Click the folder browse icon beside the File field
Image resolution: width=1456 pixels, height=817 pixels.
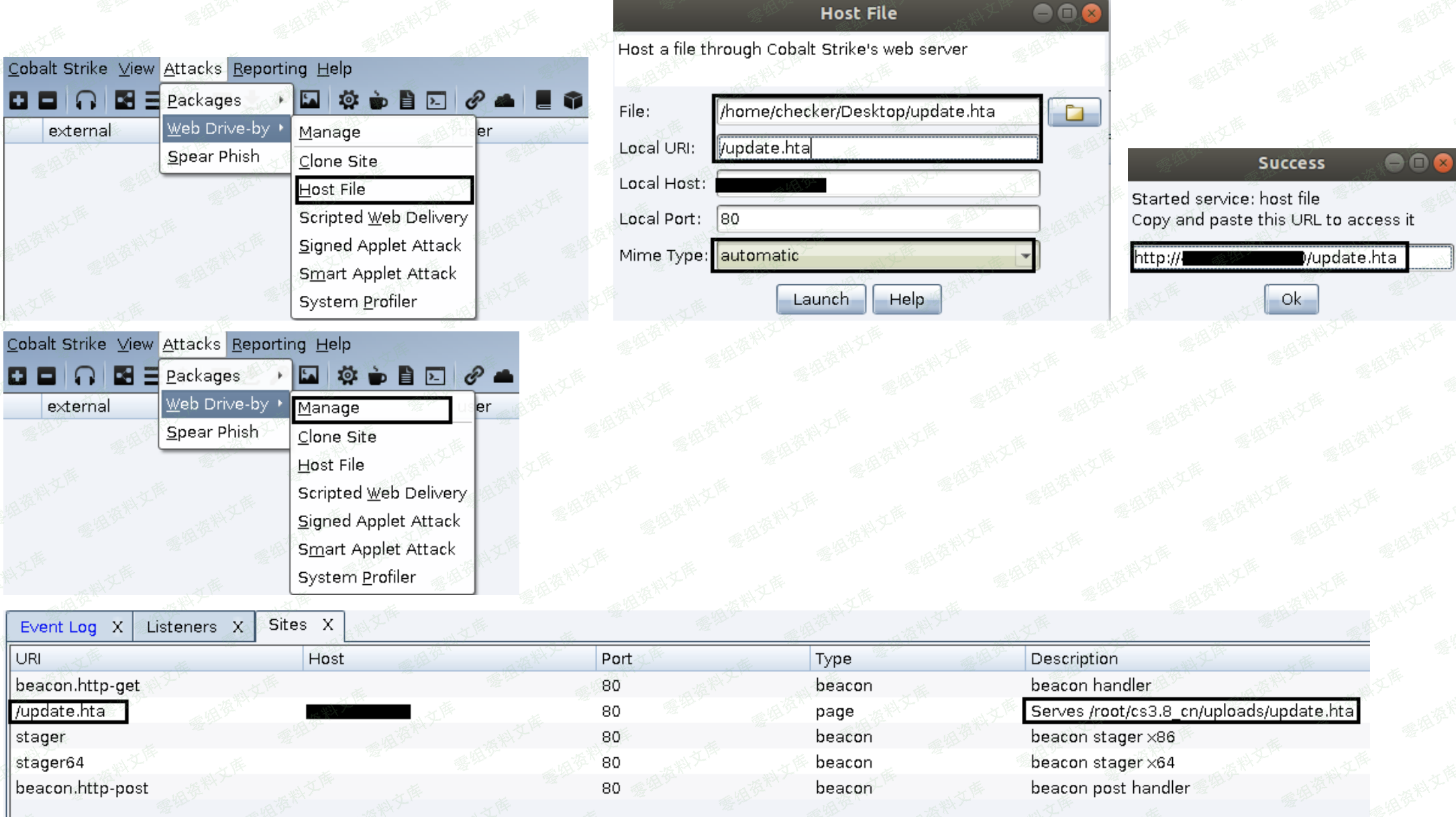click(1074, 112)
